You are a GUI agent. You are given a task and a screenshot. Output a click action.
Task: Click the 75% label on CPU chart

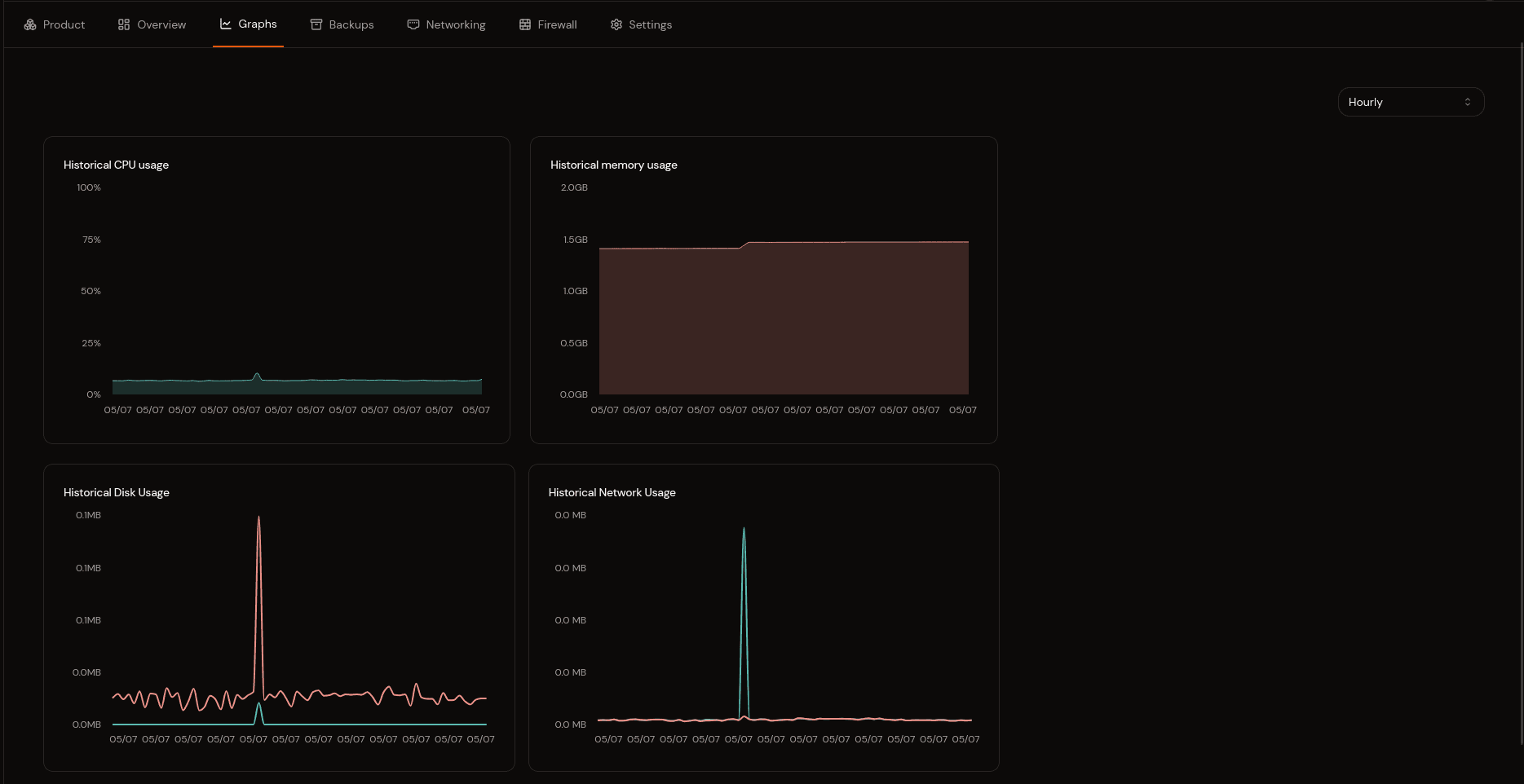click(x=91, y=240)
